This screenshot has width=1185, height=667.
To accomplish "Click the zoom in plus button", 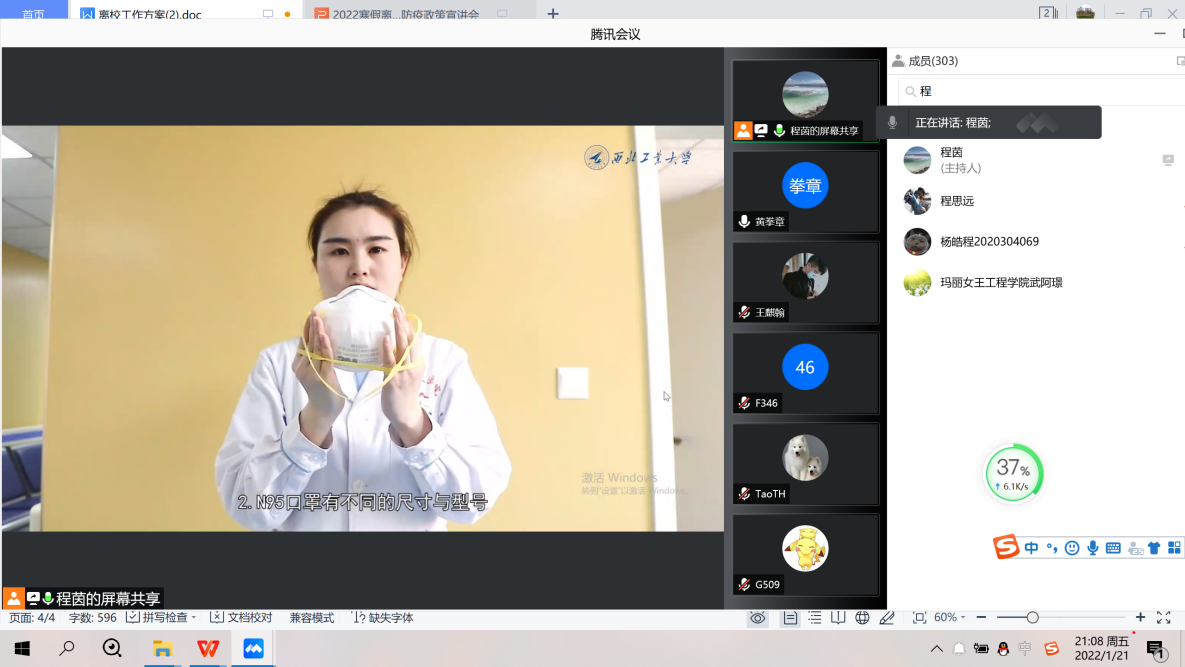I will tap(1140, 618).
